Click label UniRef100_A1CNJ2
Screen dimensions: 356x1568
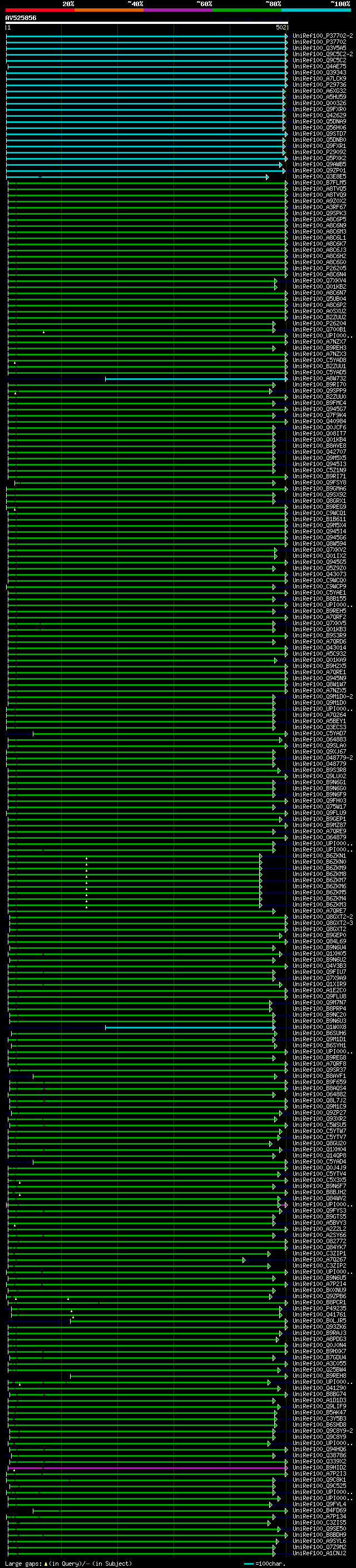pyautogui.click(x=319, y=1553)
